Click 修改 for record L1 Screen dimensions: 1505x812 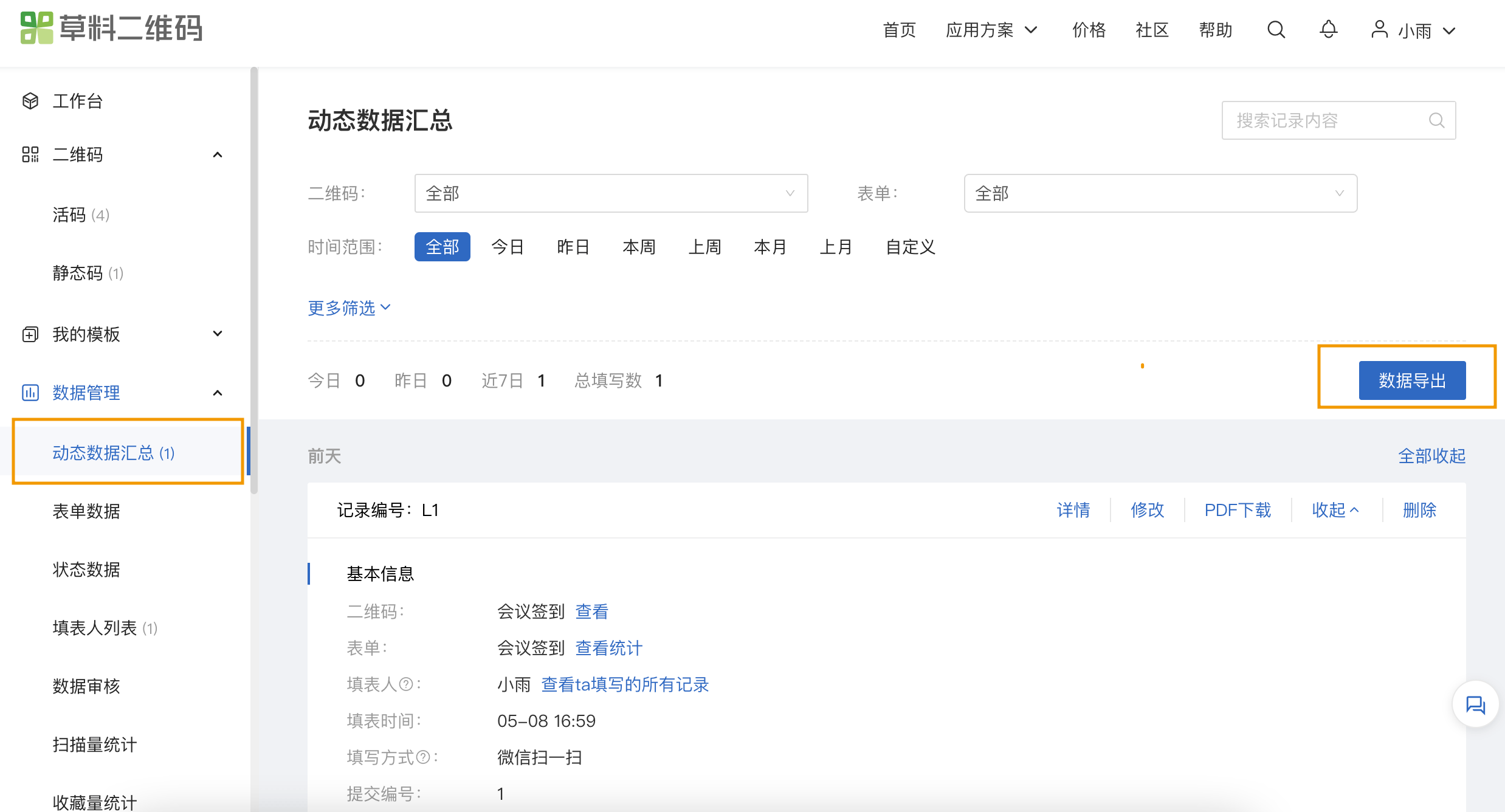[x=1147, y=510]
